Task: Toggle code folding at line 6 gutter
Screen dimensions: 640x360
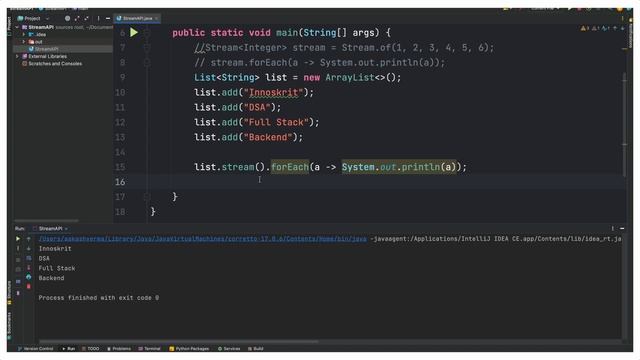Action: [x=147, y=33]
